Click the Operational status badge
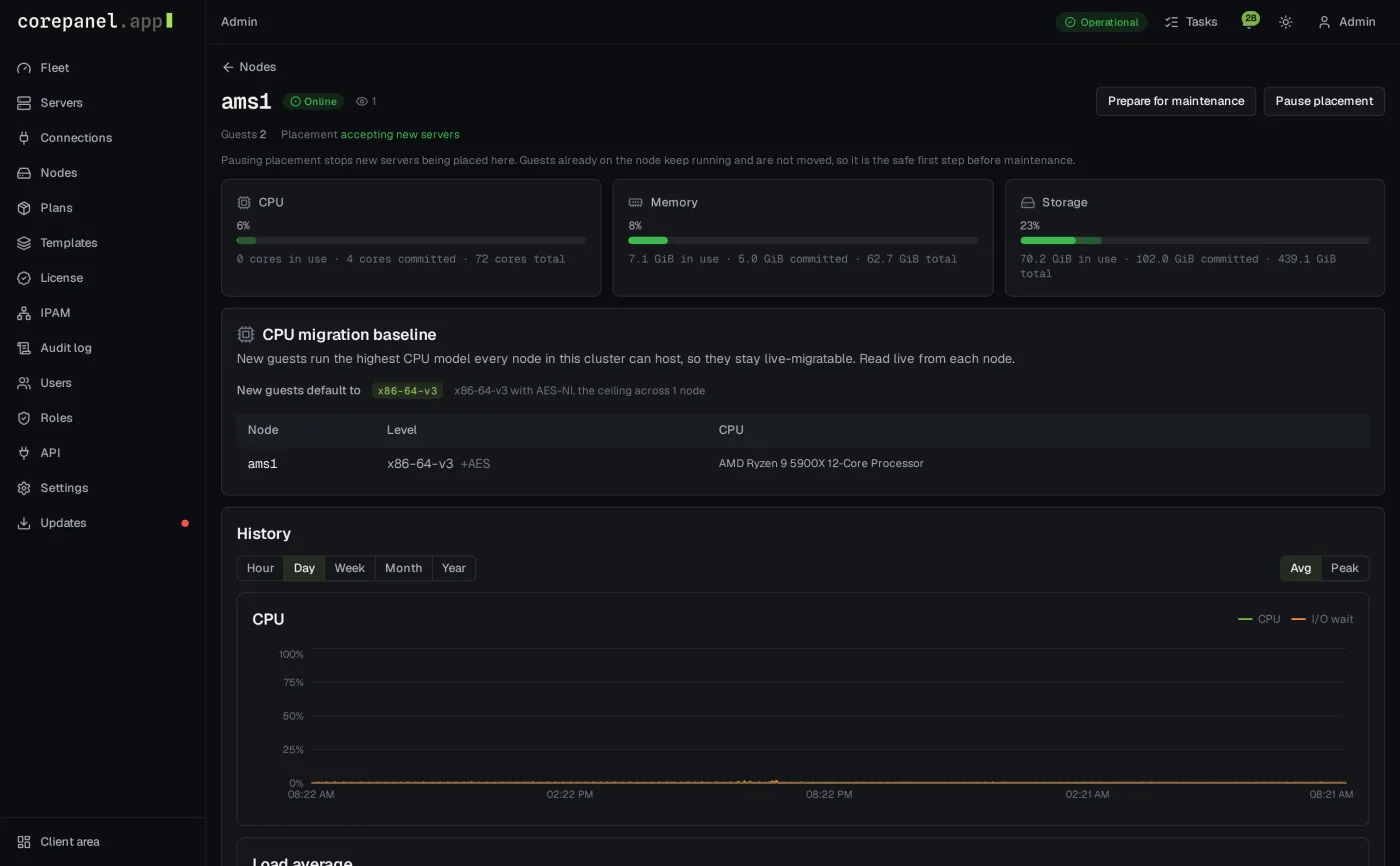This screenshot has height=866, width=1400. [x=1101, y=22]
